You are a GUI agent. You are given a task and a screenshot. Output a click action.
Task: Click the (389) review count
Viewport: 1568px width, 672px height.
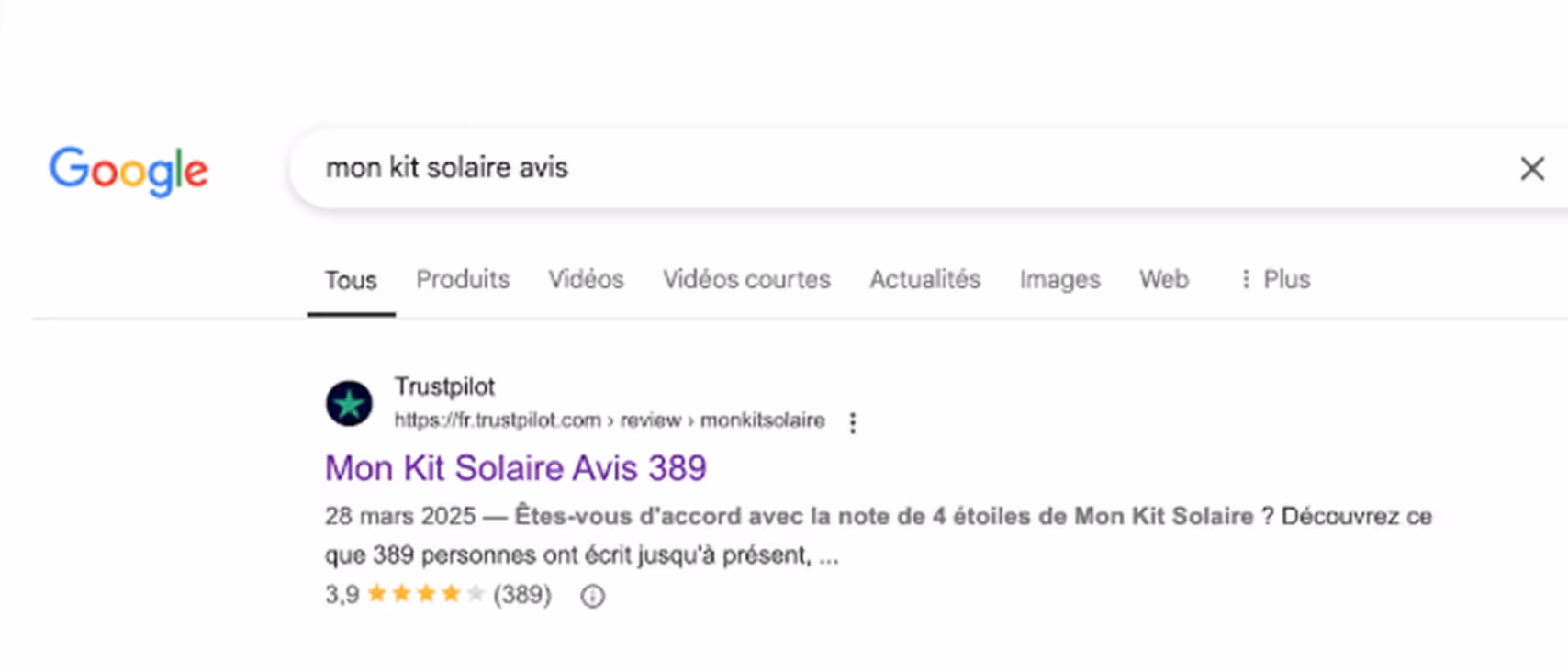click(x=522, y=595)
